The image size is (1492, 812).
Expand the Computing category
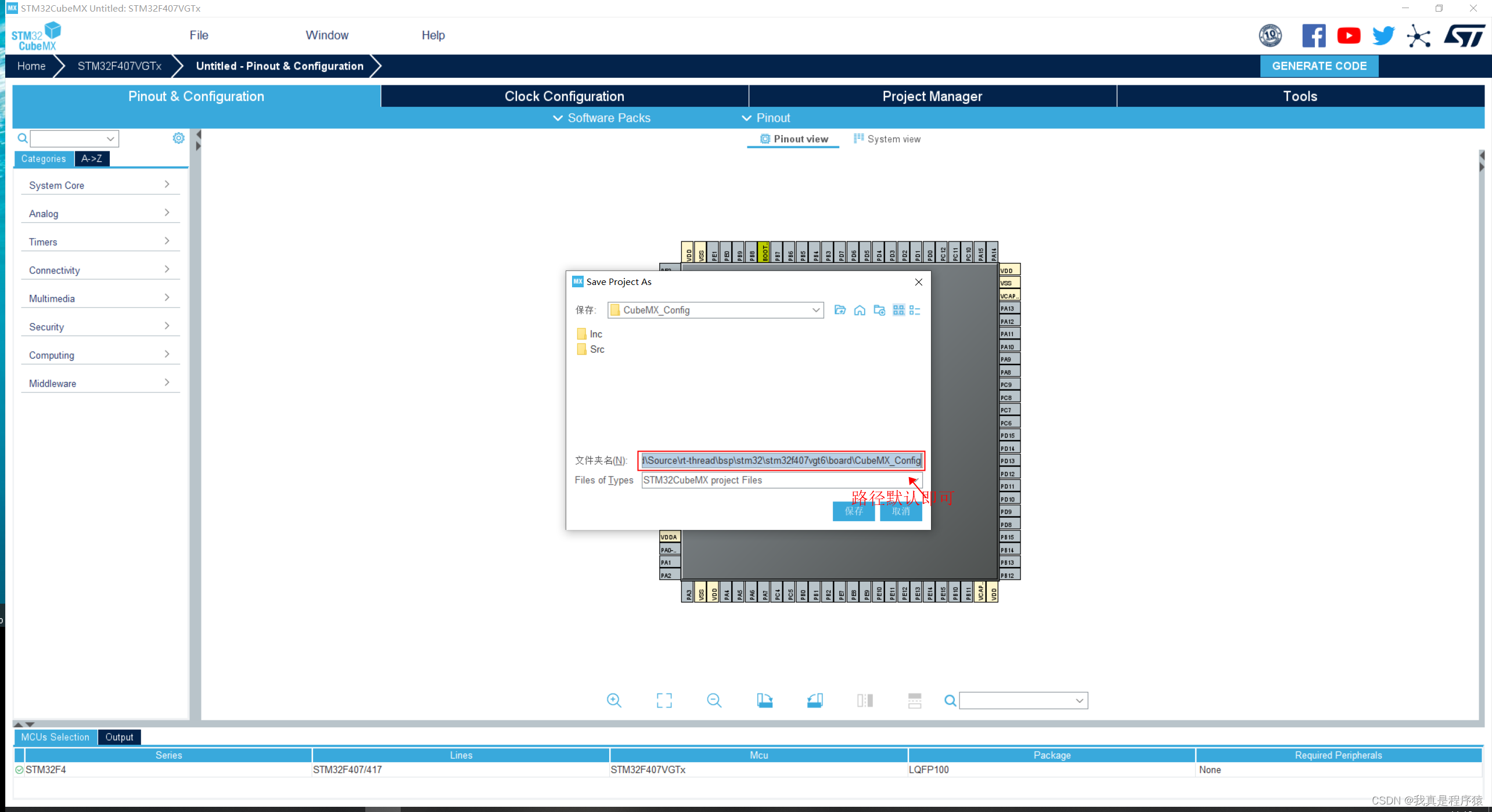(x=100, y=355)
